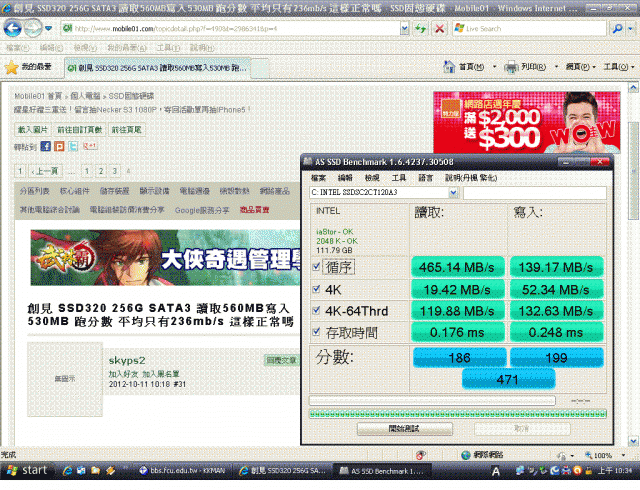This screenshot has height=490, width=640.
Task: Click the red X Stop loading icon
Action: click(x=440, y=29)
